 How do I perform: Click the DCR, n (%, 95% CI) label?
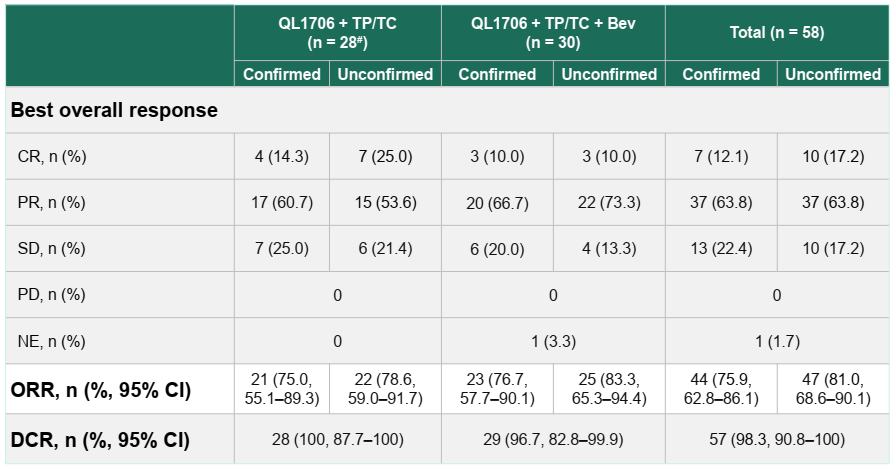click(x=100, y=440)
